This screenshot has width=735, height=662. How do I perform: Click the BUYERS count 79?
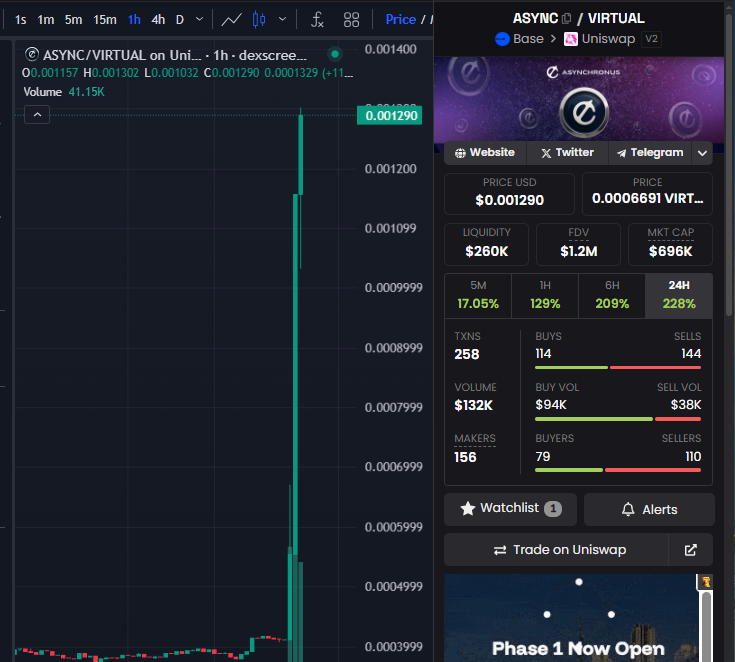543,457
